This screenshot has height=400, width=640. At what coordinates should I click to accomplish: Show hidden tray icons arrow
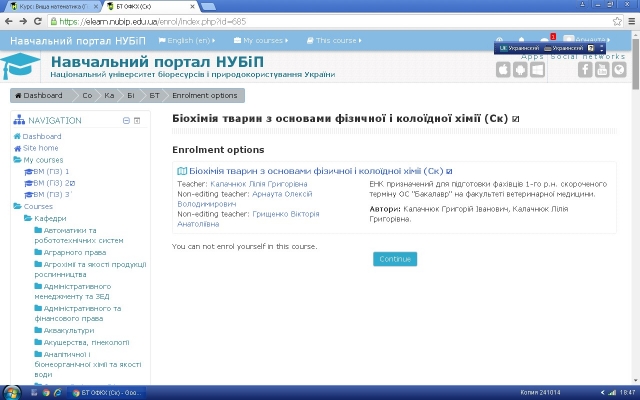pos(602,393)
